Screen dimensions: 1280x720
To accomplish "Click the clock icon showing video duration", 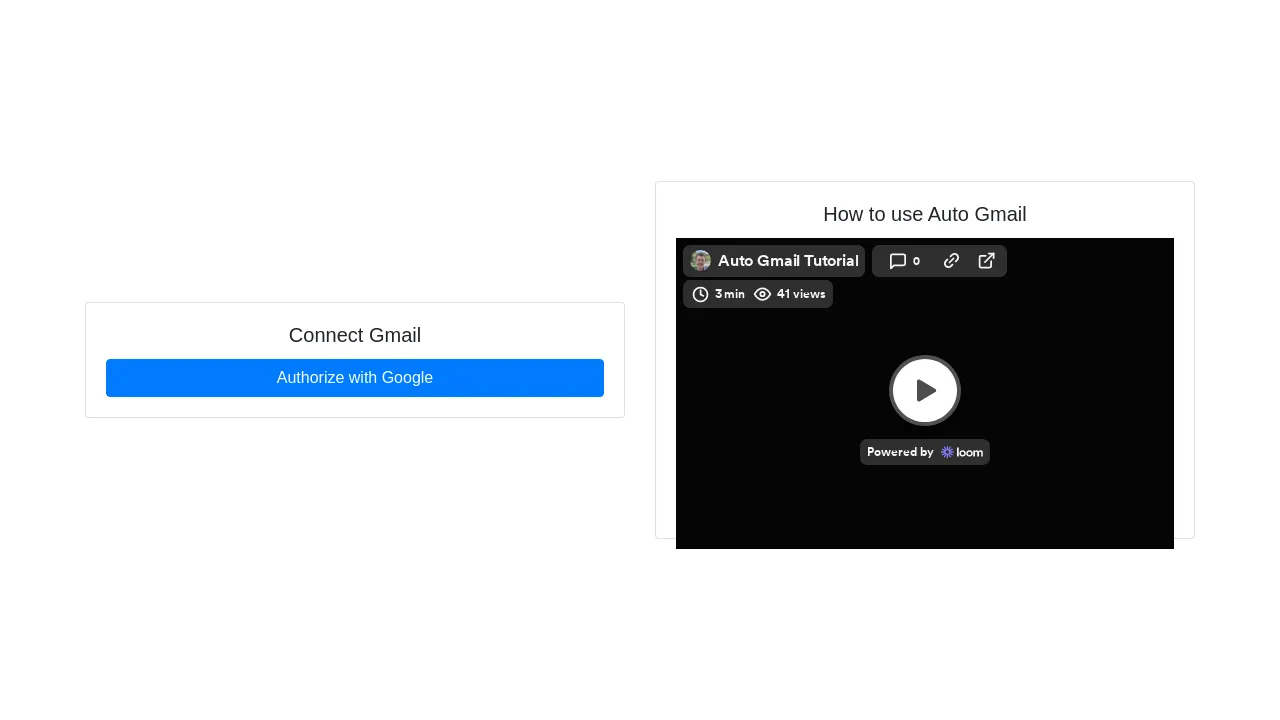I will (700, 294).
